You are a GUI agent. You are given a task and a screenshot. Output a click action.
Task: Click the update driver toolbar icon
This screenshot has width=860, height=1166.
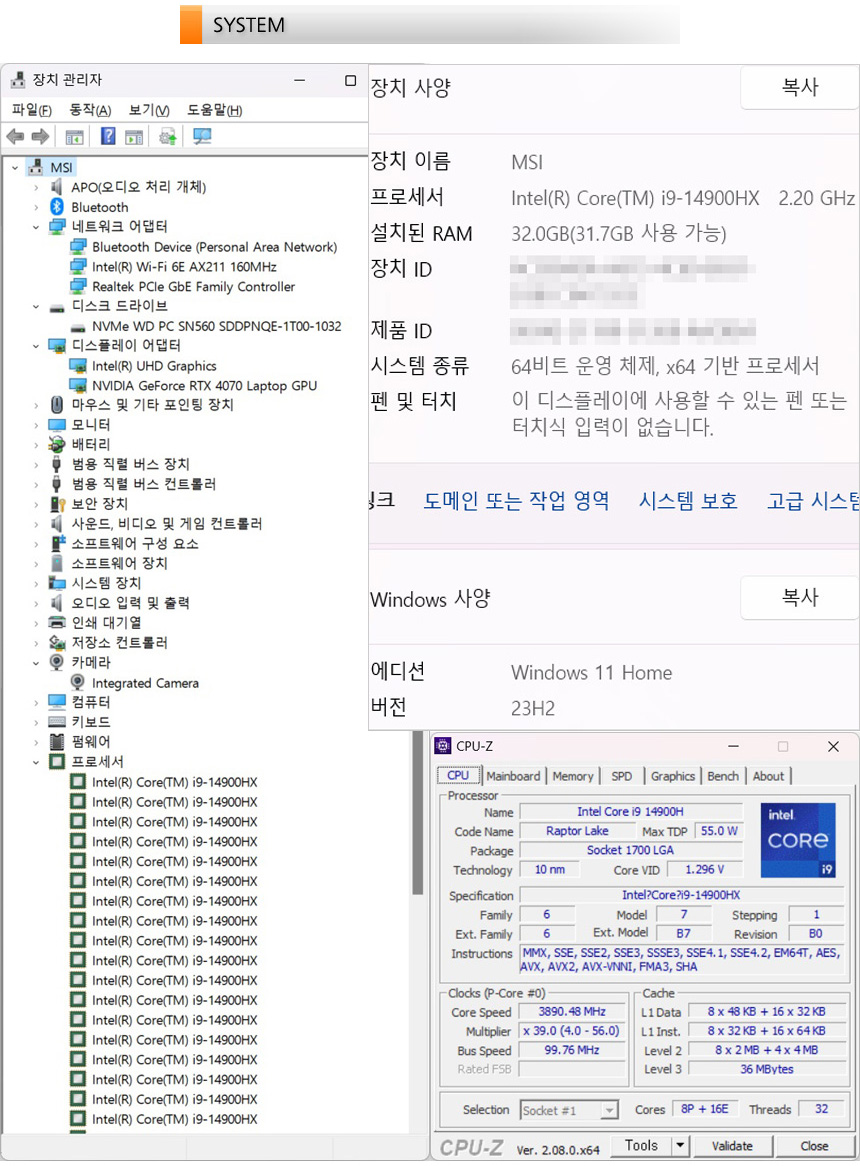pyautogui.click(x=168, y=137)
